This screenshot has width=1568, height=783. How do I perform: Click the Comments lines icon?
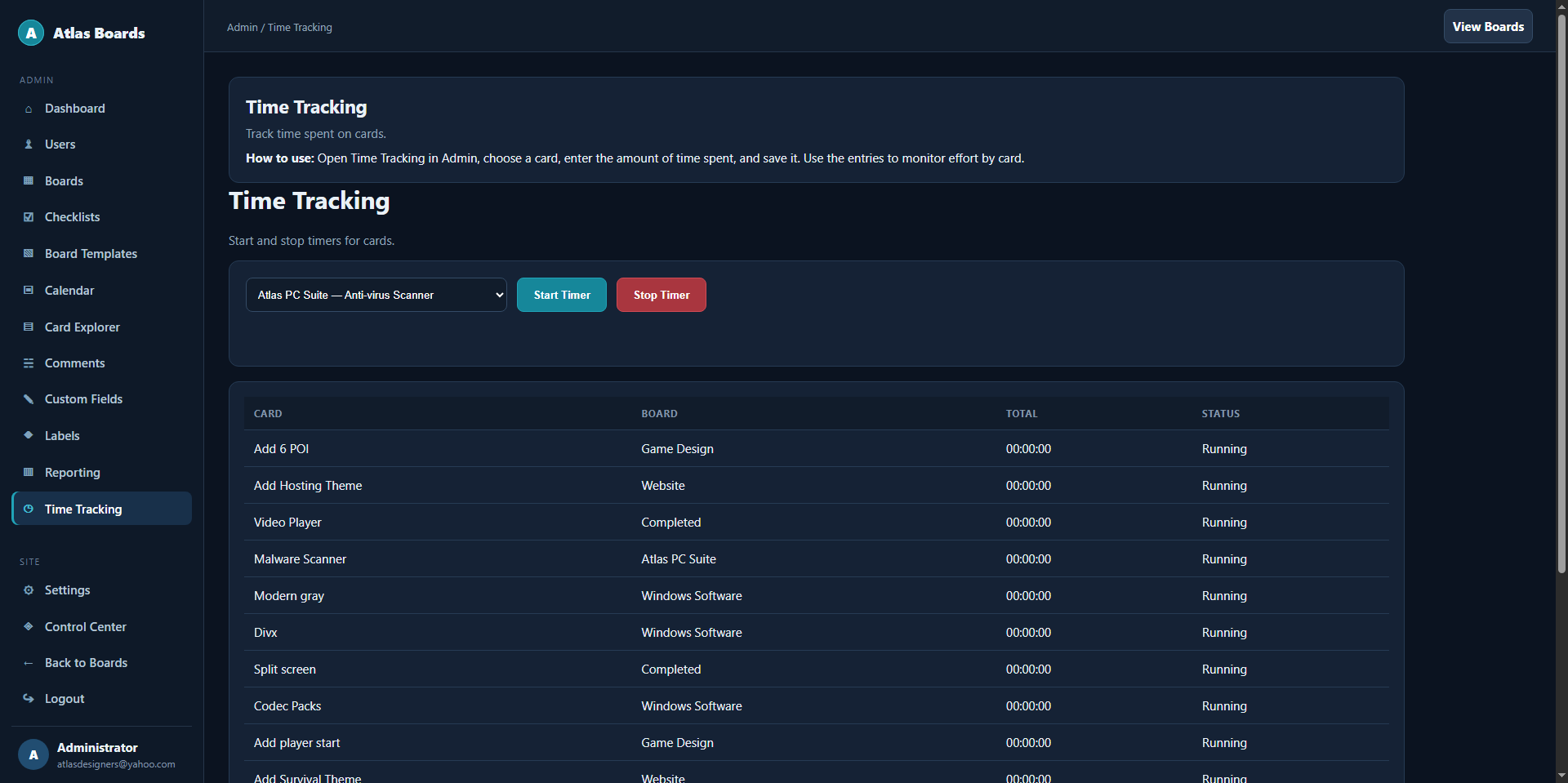pyautogui.click(x=29, y=363)
